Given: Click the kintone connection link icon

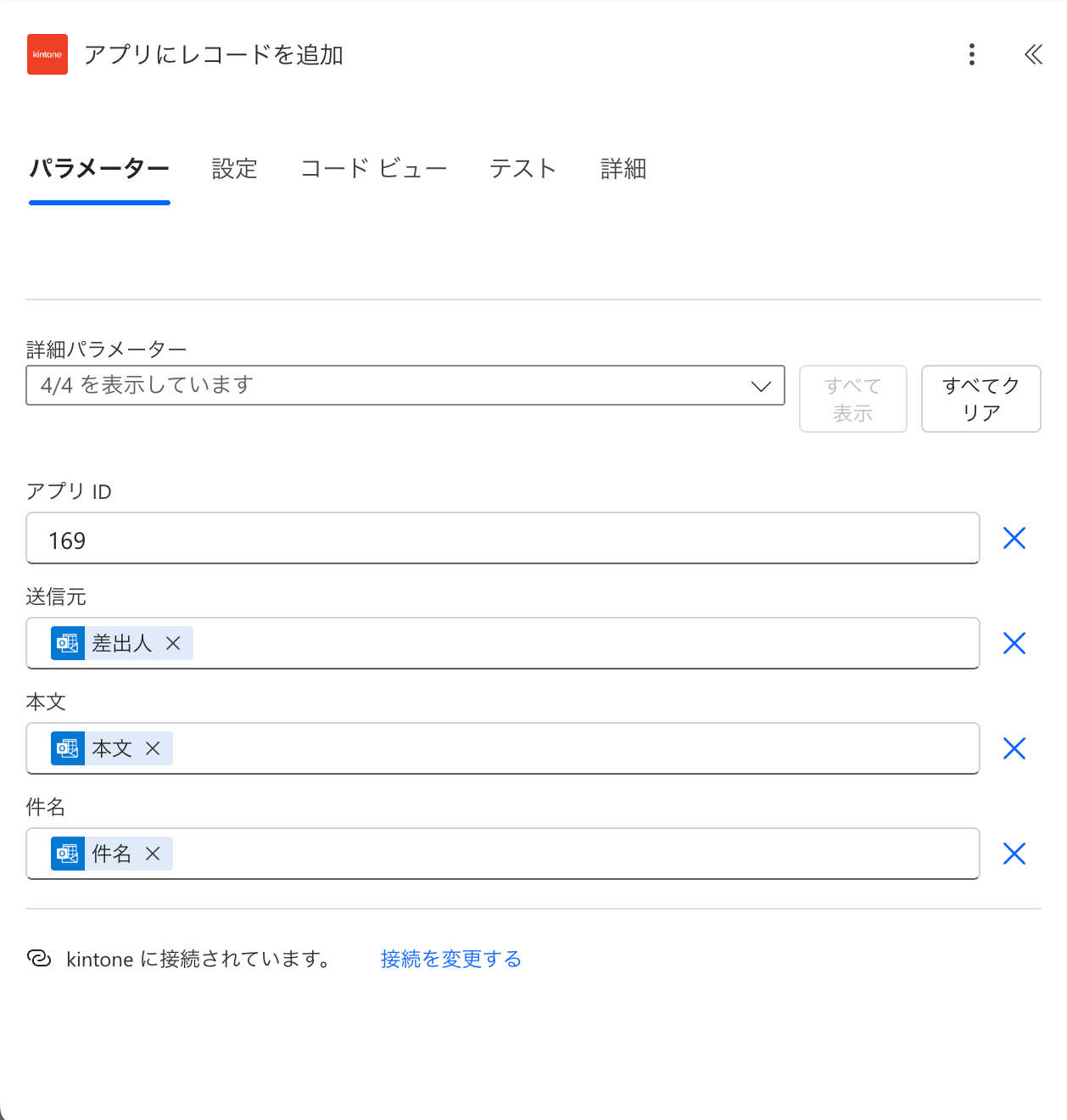Looking at the screenshot, I should 39,958.
